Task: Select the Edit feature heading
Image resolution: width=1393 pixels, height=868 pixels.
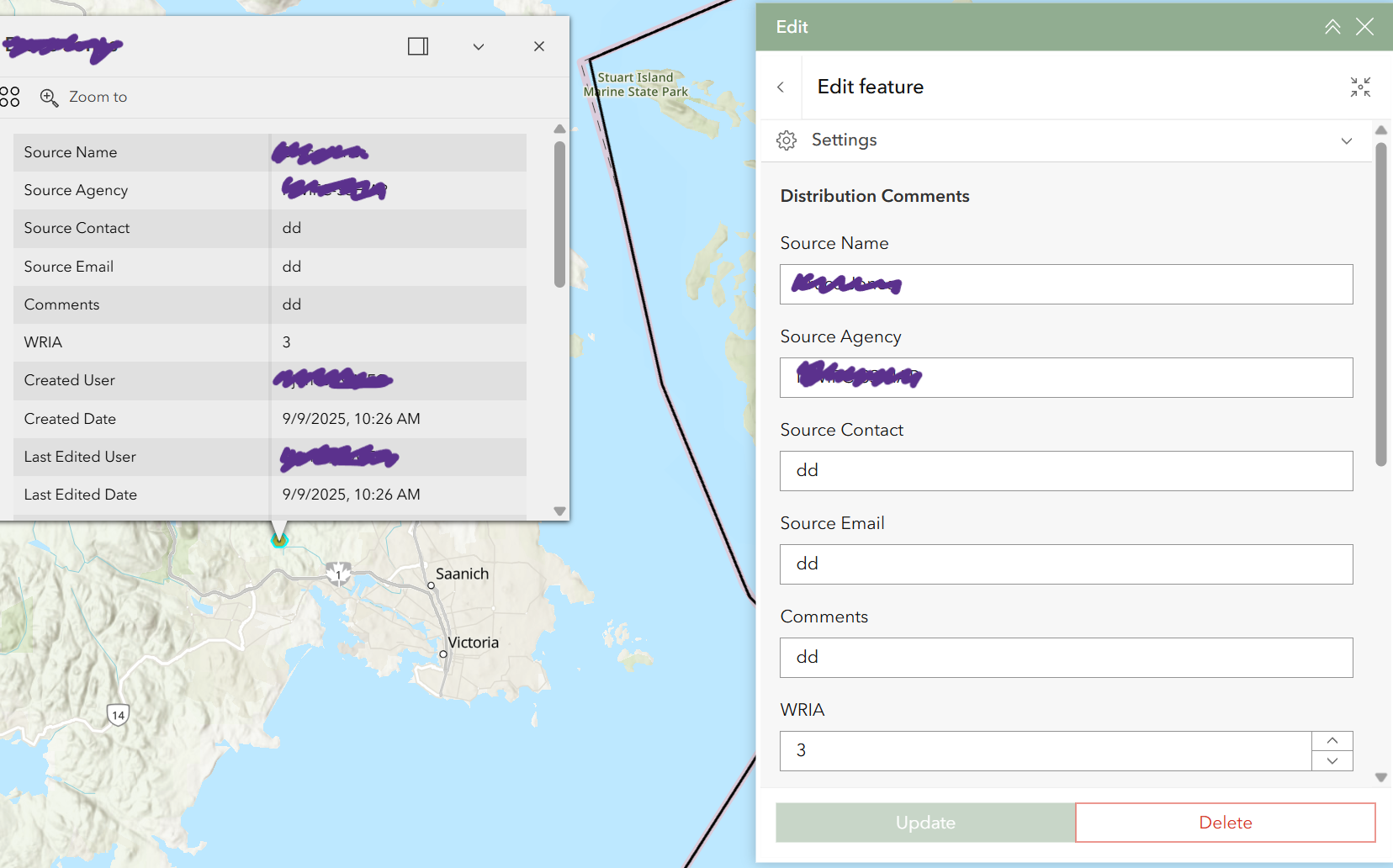Action: 870,87
